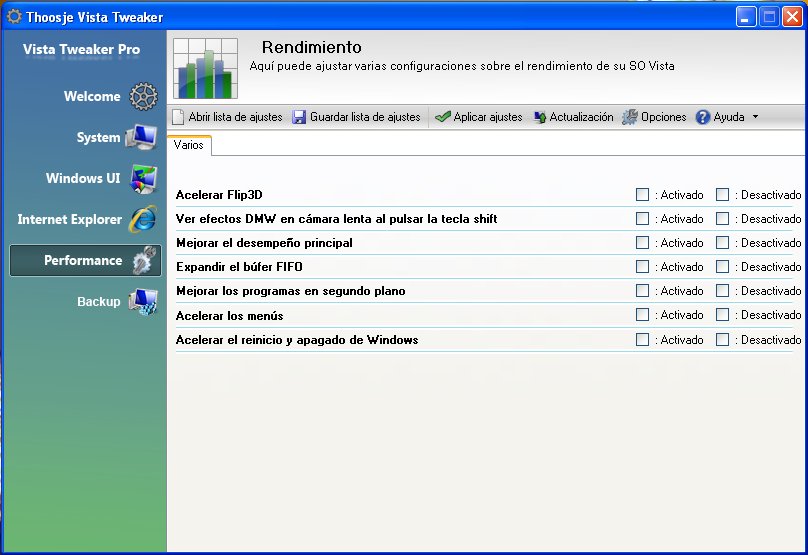Open the Welcome section
This screenshot has width=808, height=555.
(92, 96)
